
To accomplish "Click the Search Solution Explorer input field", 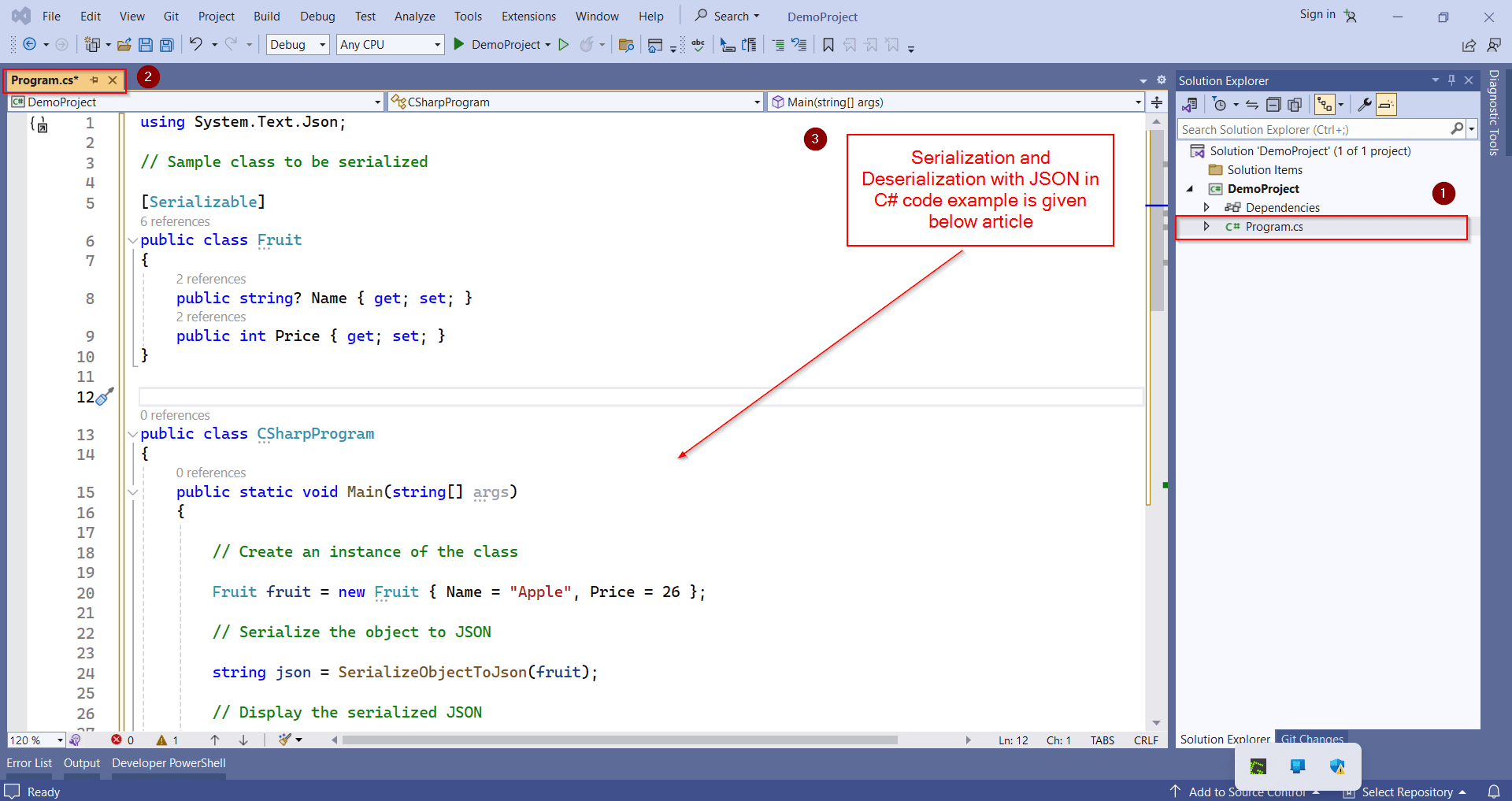I will (x=1314, y=129).
